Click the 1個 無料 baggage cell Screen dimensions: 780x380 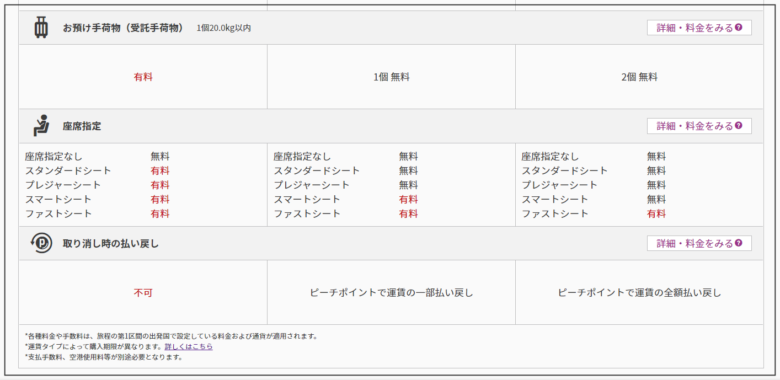pos(391,77)
